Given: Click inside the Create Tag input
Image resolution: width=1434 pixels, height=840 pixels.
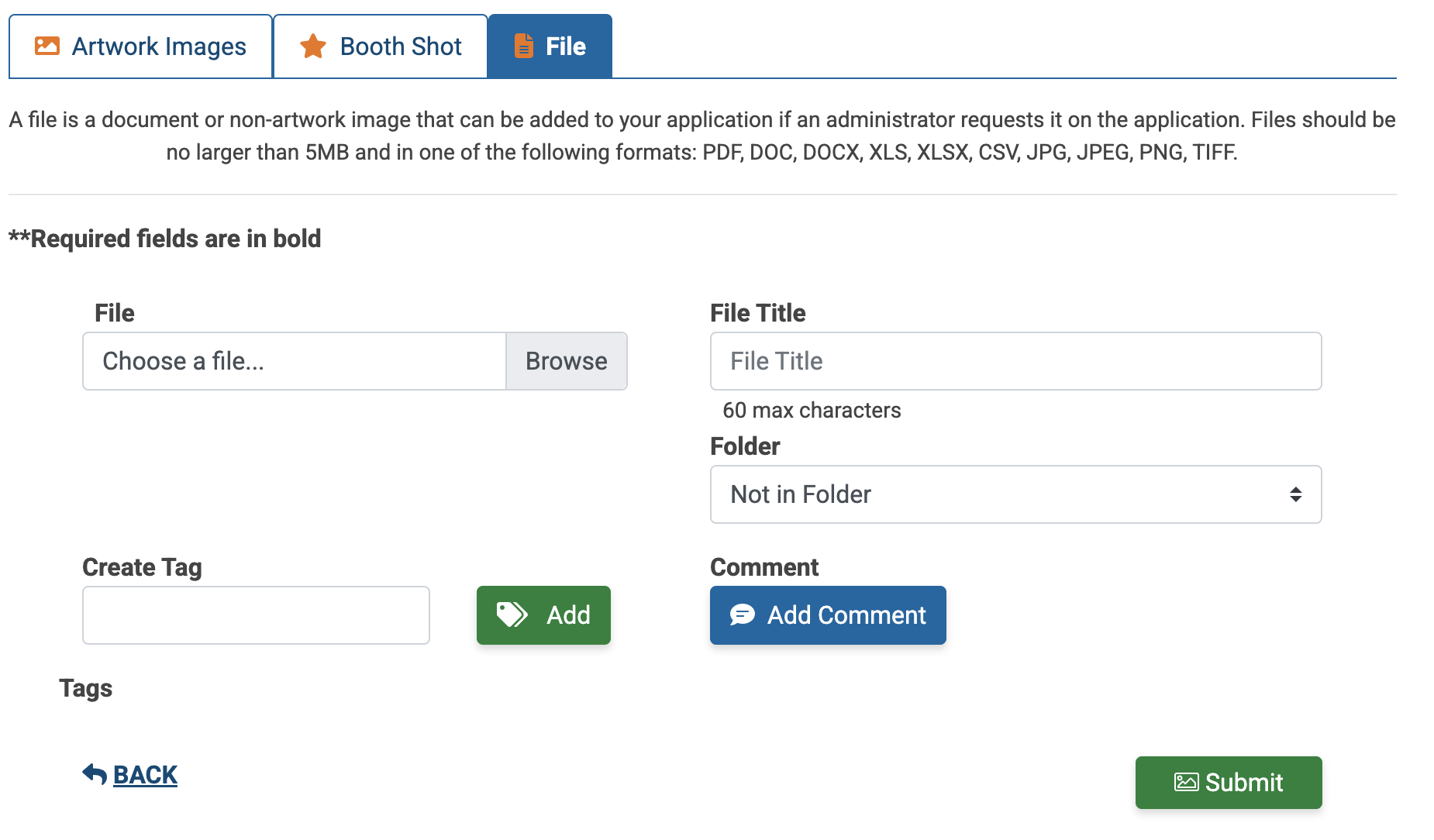Looking at the screenshot, I should (x=256, y=615).
